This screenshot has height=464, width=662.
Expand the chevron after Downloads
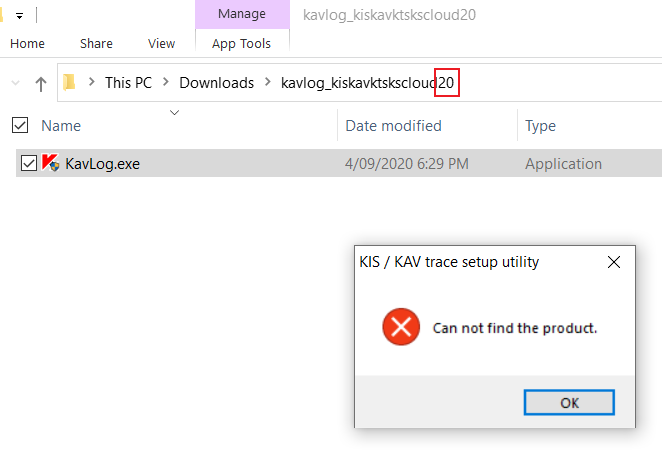[267, 83]
